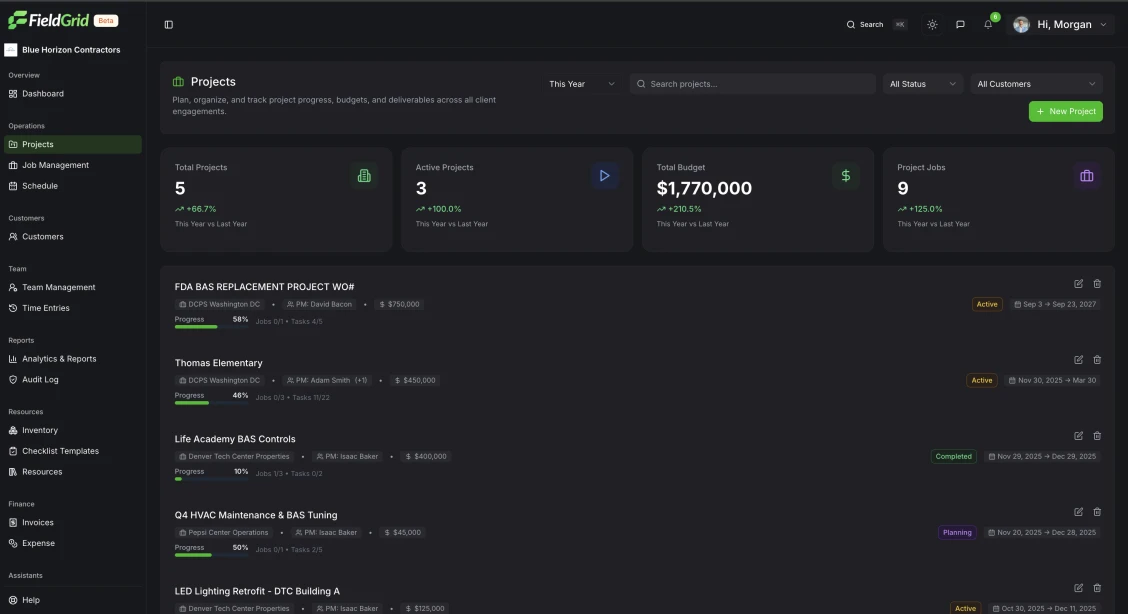Edit Life Academy BAS Controls project
This screenshot has width=1128, height=614.
pos(1078,436)
